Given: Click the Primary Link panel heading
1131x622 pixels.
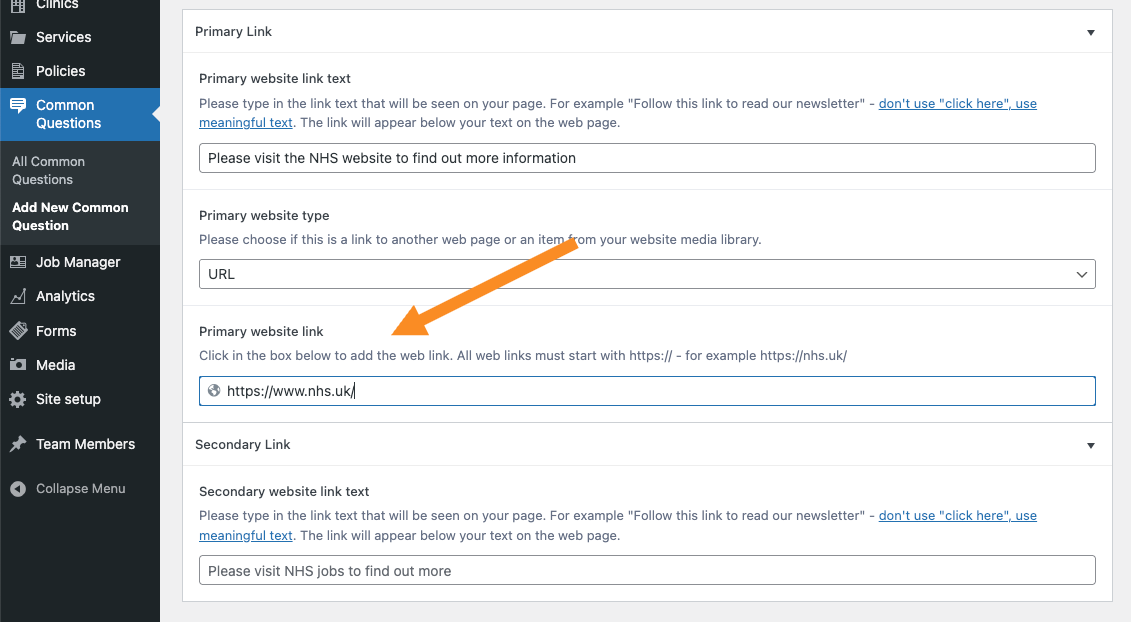Looking at the screenshot, I should [x=233, y=32].
